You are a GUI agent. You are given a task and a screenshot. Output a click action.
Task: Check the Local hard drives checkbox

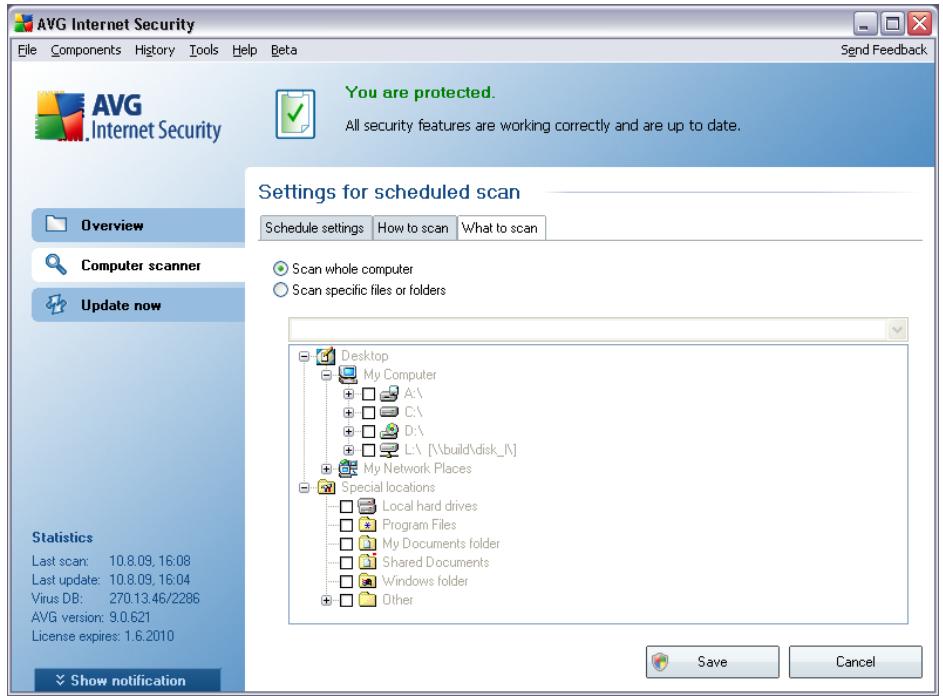pos(346,507)
